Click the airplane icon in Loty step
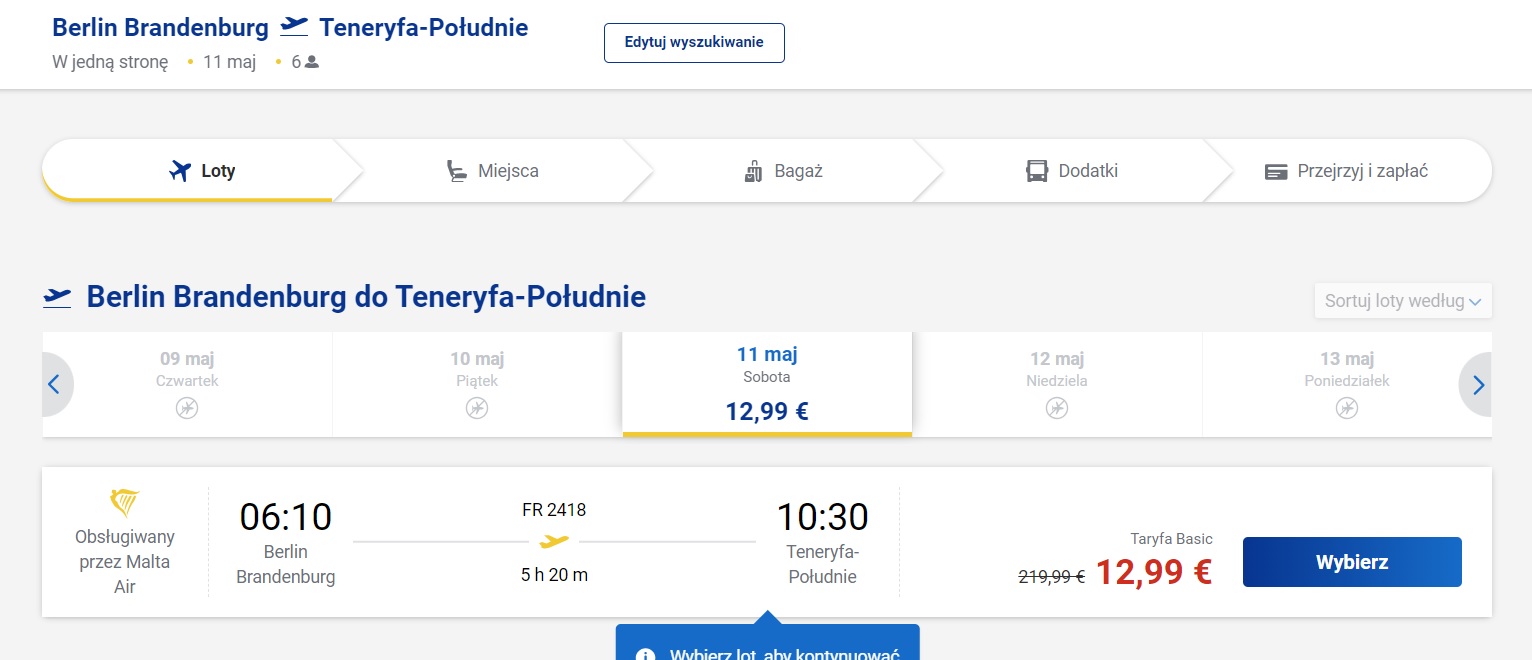Screen dimensions: 1532x660 180,171
